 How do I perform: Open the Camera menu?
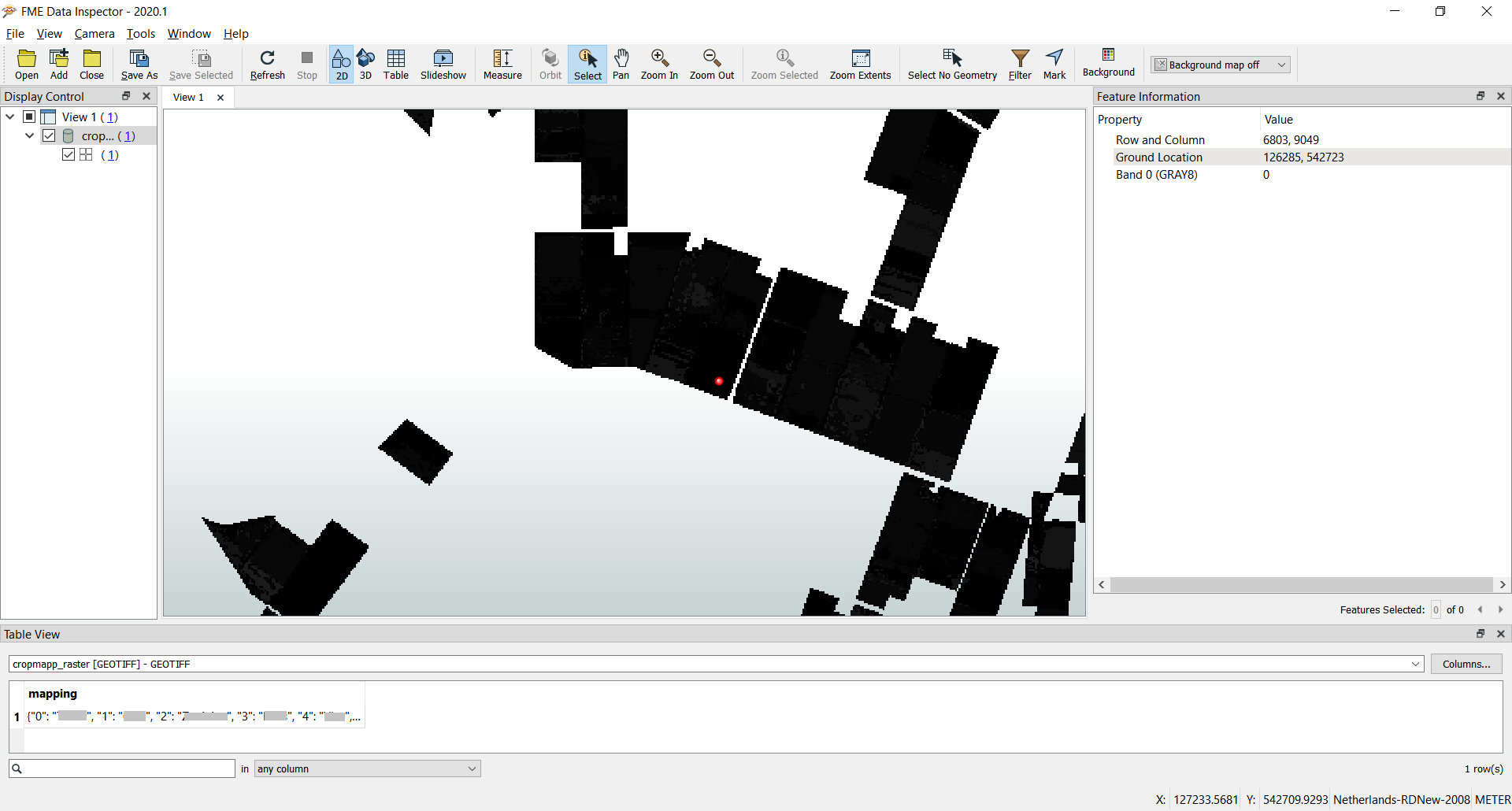tap(94, 33)
